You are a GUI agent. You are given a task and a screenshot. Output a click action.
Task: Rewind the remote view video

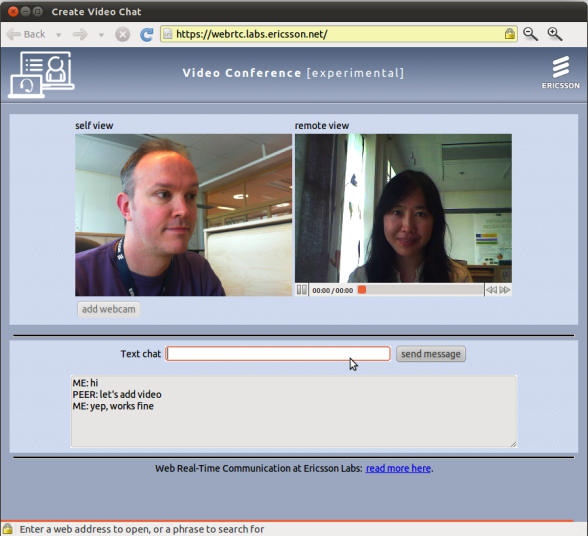pyautogui.click(x=492, y=290)
